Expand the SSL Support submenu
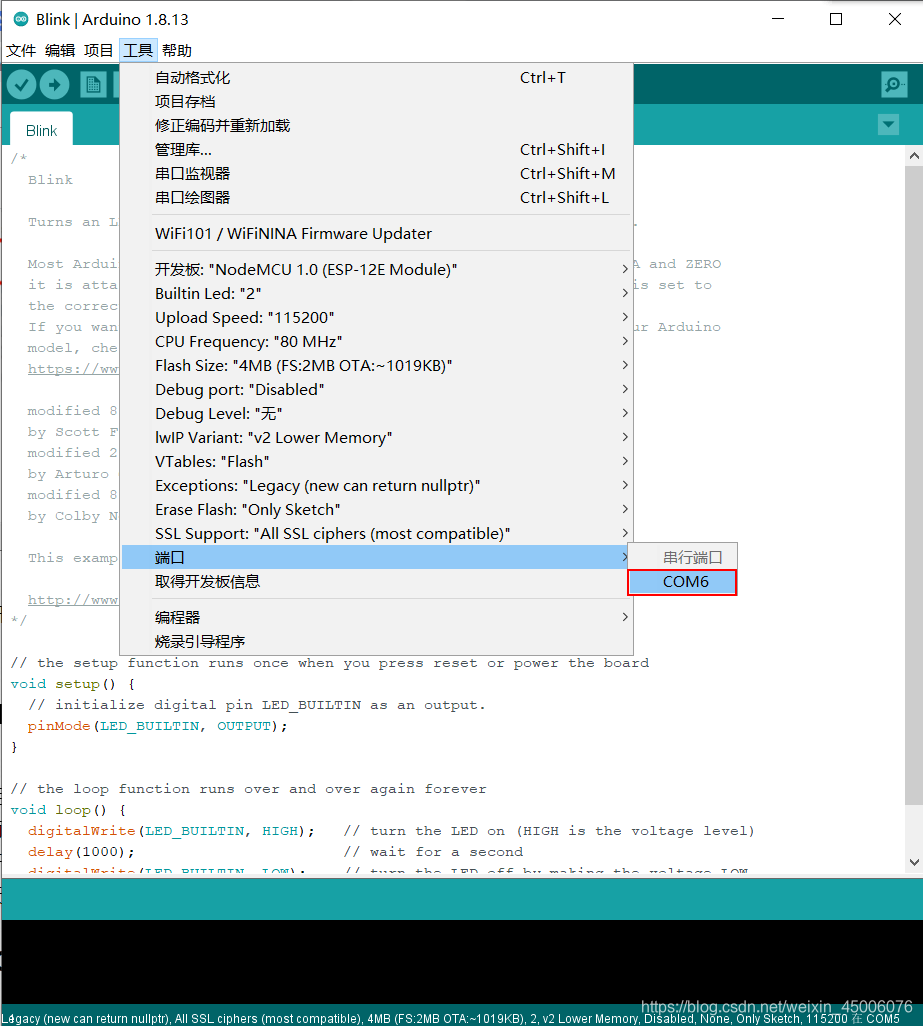 coord(376,533)
